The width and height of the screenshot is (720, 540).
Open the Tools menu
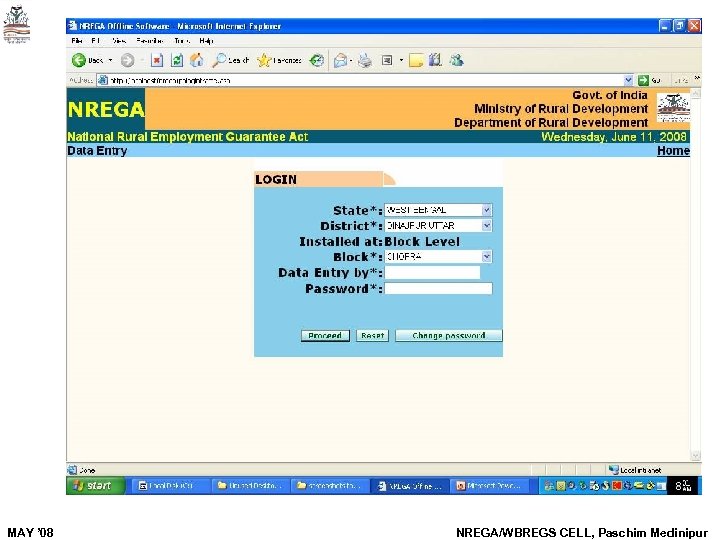point(182,41)
